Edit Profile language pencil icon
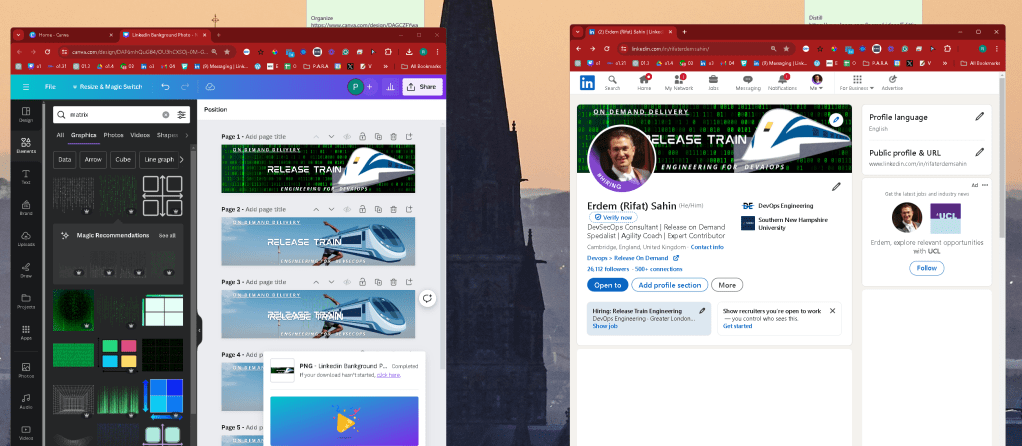Viewport: 1022px width, 446px height. point(979,117)
